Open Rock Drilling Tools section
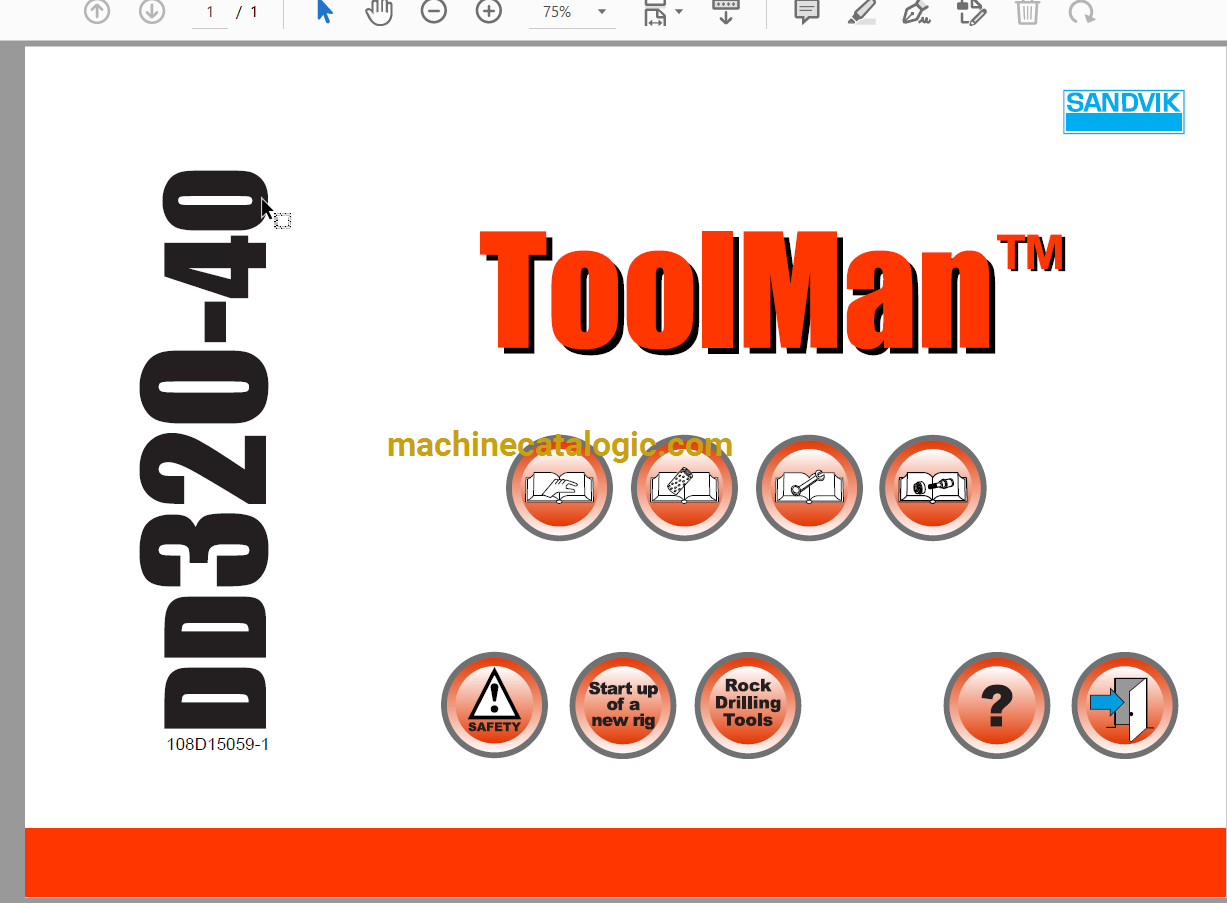This screenshot has height=903, width=1227. point(748,705)
